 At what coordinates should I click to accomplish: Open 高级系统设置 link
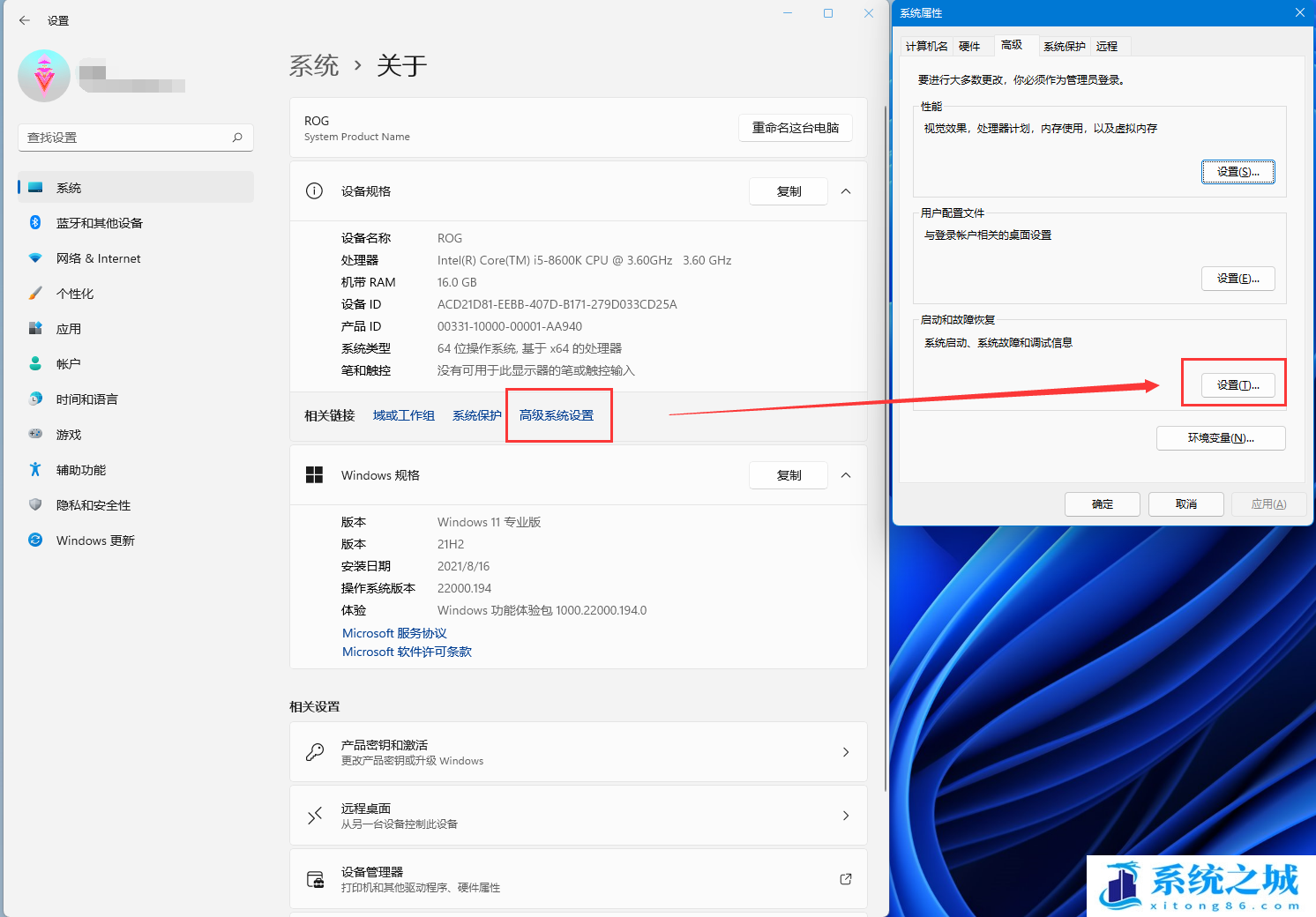click(557, 415)
